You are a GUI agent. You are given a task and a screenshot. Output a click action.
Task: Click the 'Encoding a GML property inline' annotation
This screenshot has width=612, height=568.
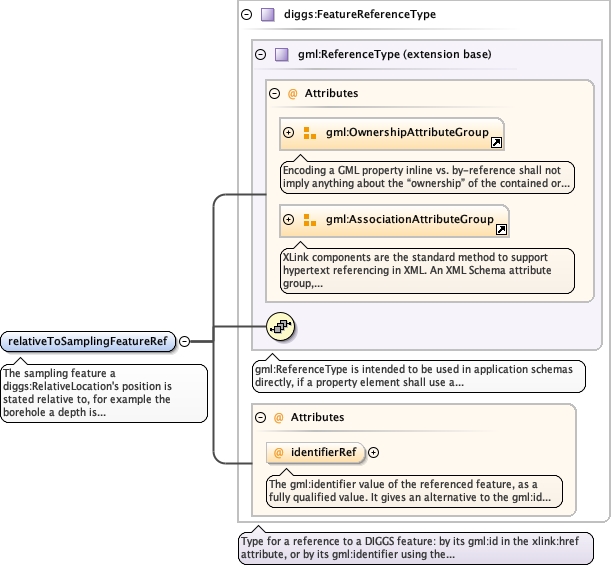427,177
